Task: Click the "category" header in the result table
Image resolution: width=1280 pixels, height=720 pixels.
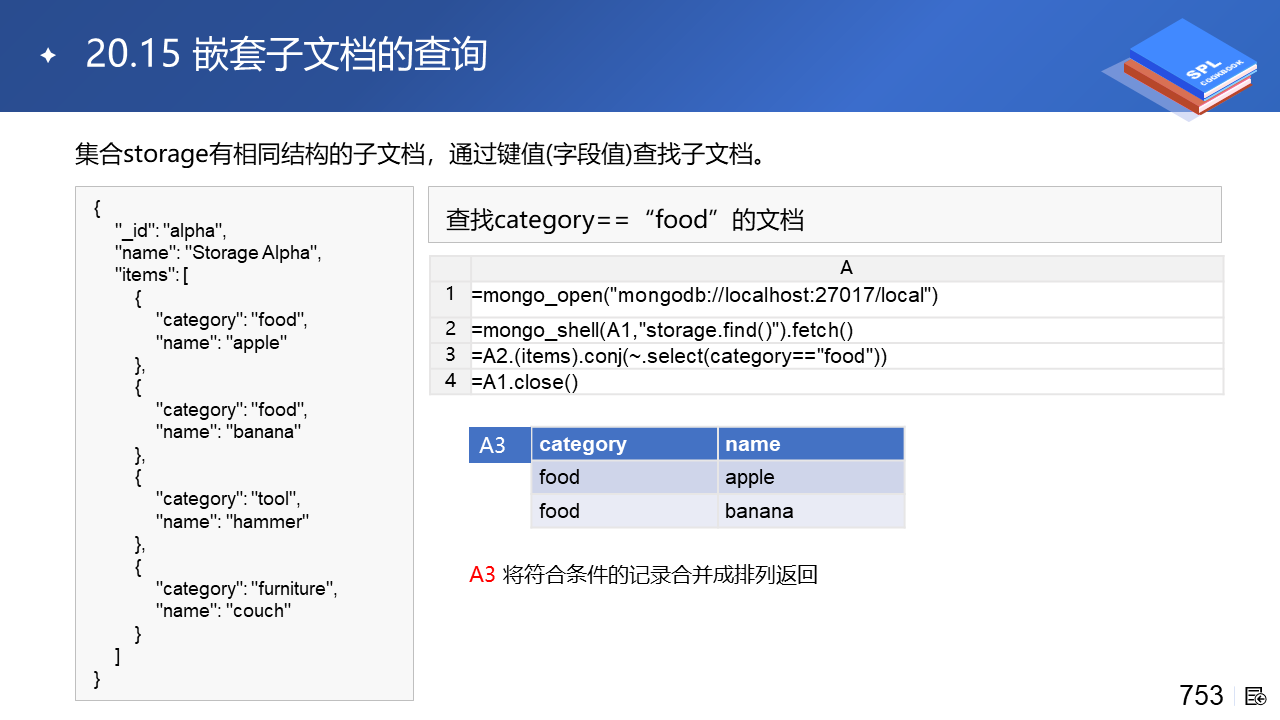Action: coord(624,444)
